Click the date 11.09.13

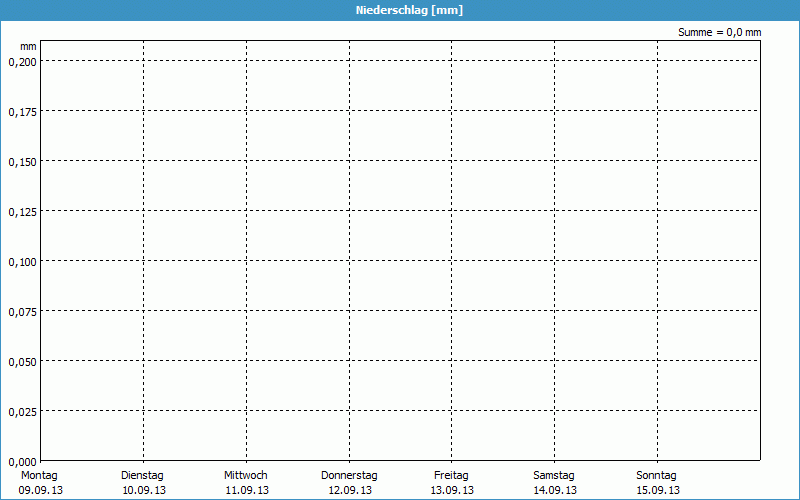click(x=247, y=491)
